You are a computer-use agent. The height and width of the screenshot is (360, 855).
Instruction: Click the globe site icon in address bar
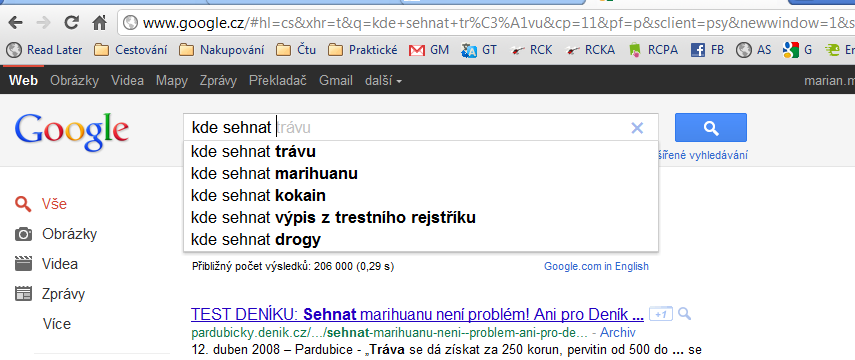pos(130,22)
